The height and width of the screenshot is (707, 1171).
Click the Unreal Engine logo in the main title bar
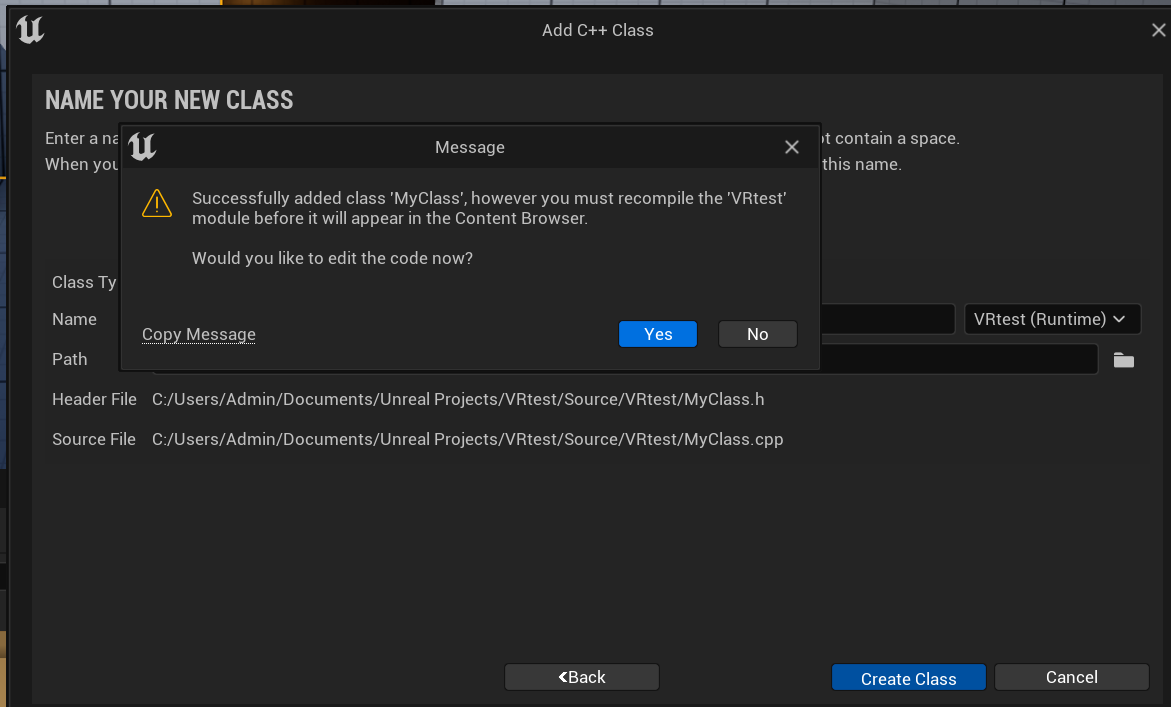(30, 31)
